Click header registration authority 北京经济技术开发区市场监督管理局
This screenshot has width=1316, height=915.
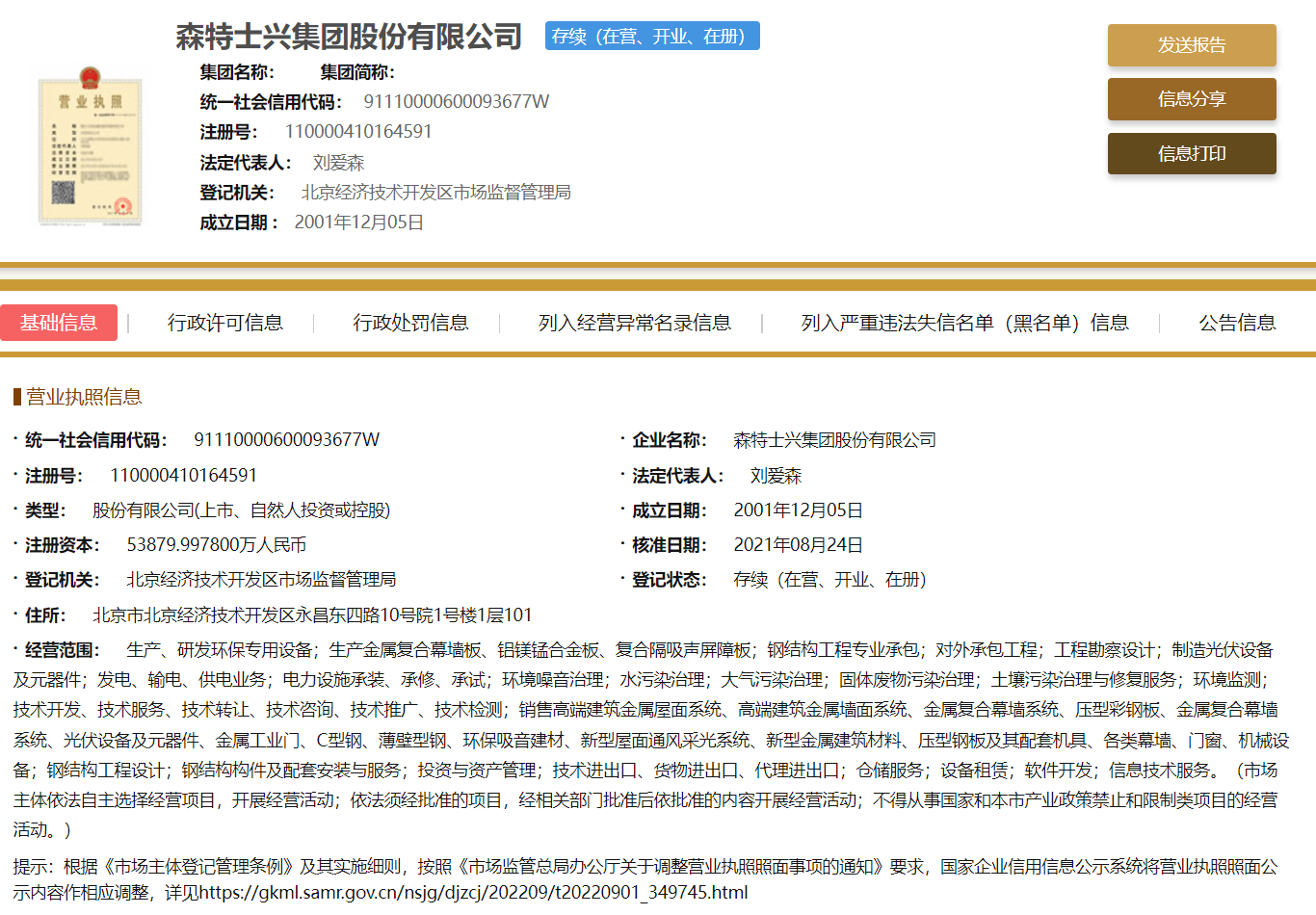click(x=435, y=193)
